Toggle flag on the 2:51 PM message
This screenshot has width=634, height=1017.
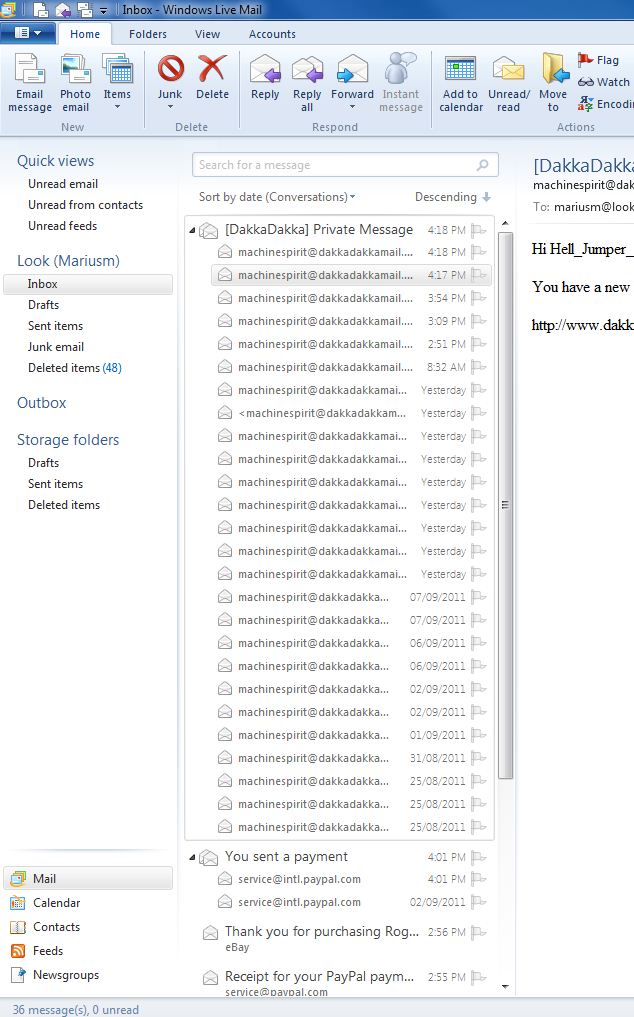(479, 344)
